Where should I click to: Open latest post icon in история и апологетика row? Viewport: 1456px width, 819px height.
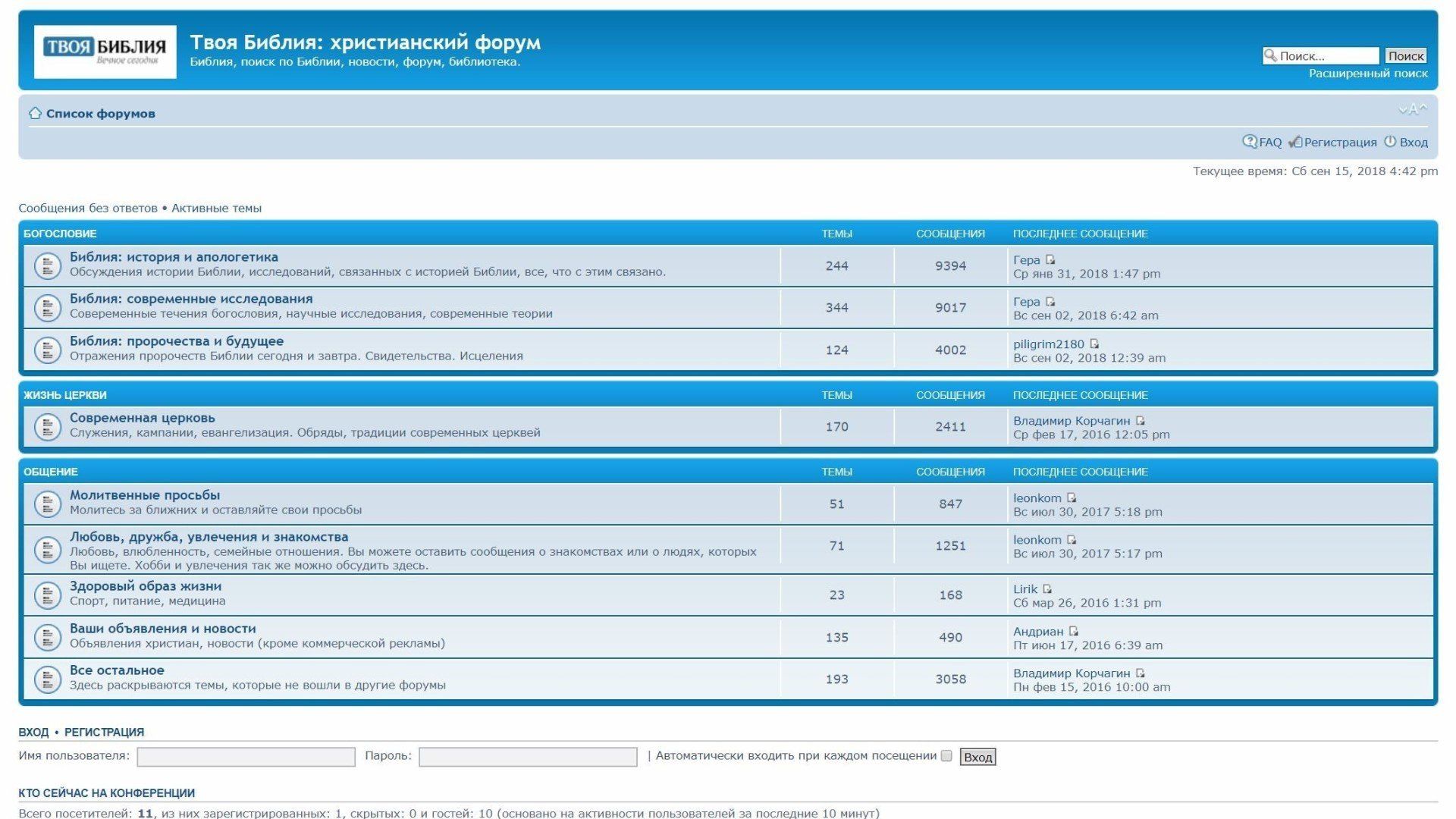coord(1050,259)
